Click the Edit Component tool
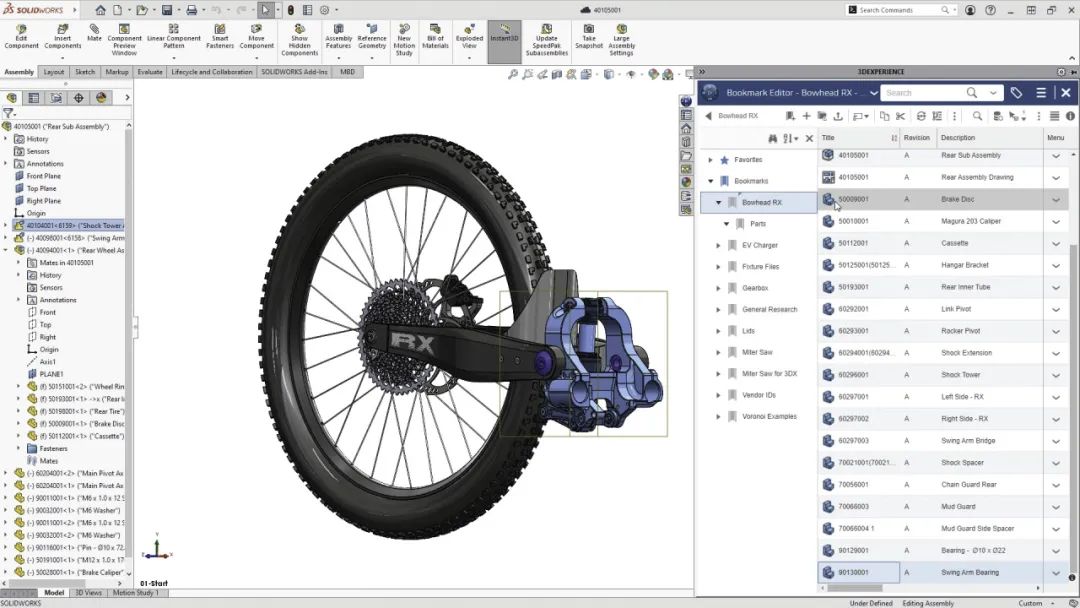1080x608 pixels. pyautogui.click(x=21, y=37)
